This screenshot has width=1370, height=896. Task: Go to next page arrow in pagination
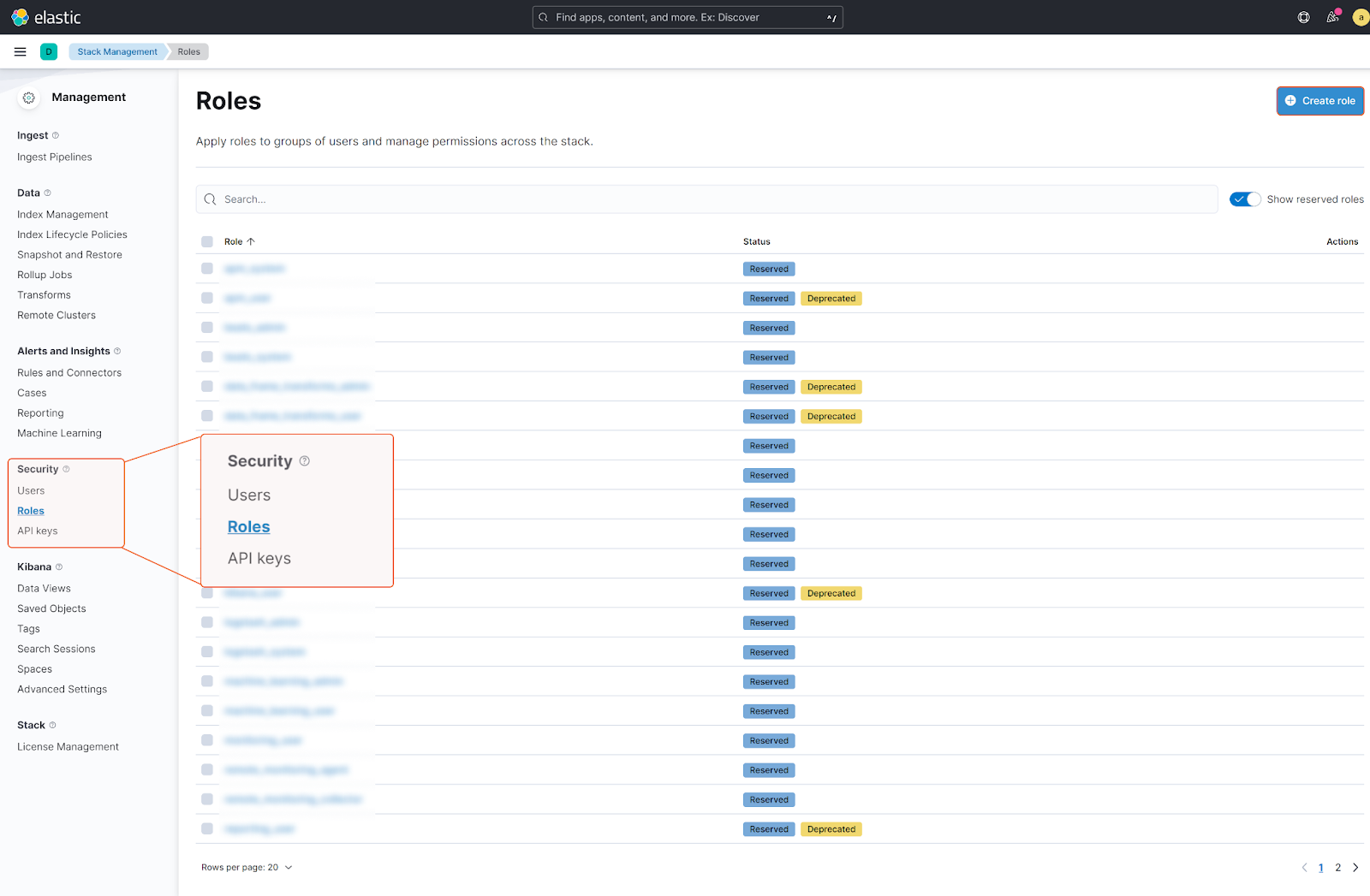pyautogui.click(x=1355, y=868)
